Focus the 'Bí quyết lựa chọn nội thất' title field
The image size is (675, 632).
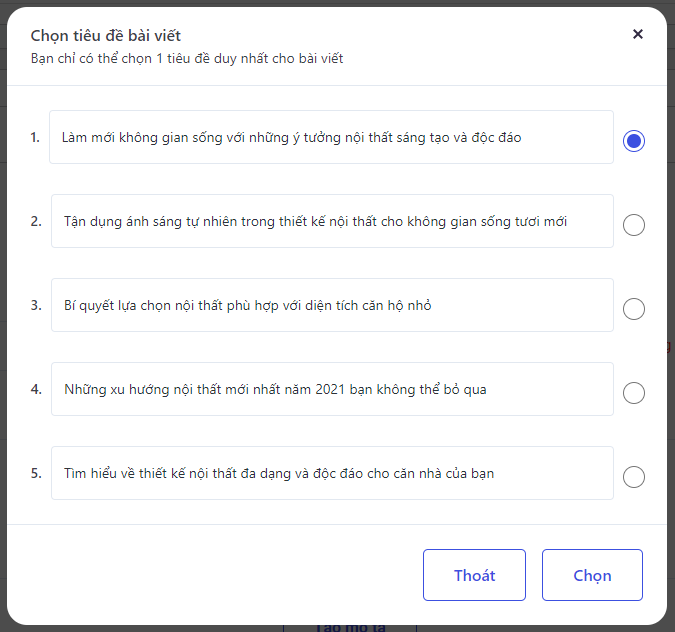point(332,305)
